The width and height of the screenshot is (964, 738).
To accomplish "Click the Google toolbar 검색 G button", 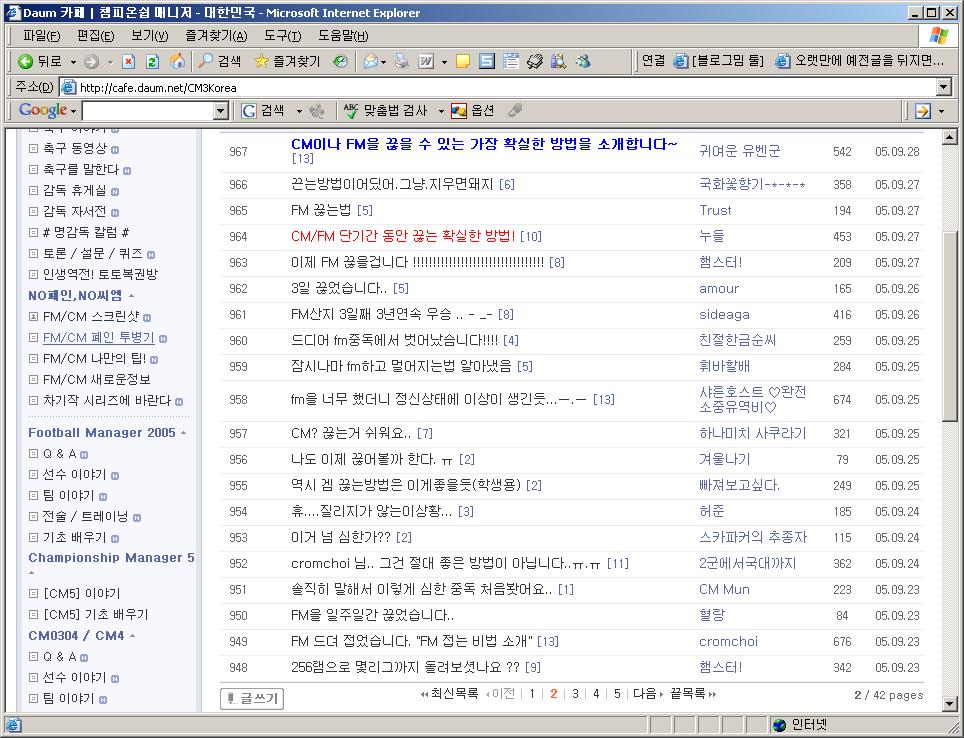I will click(263, 111).
